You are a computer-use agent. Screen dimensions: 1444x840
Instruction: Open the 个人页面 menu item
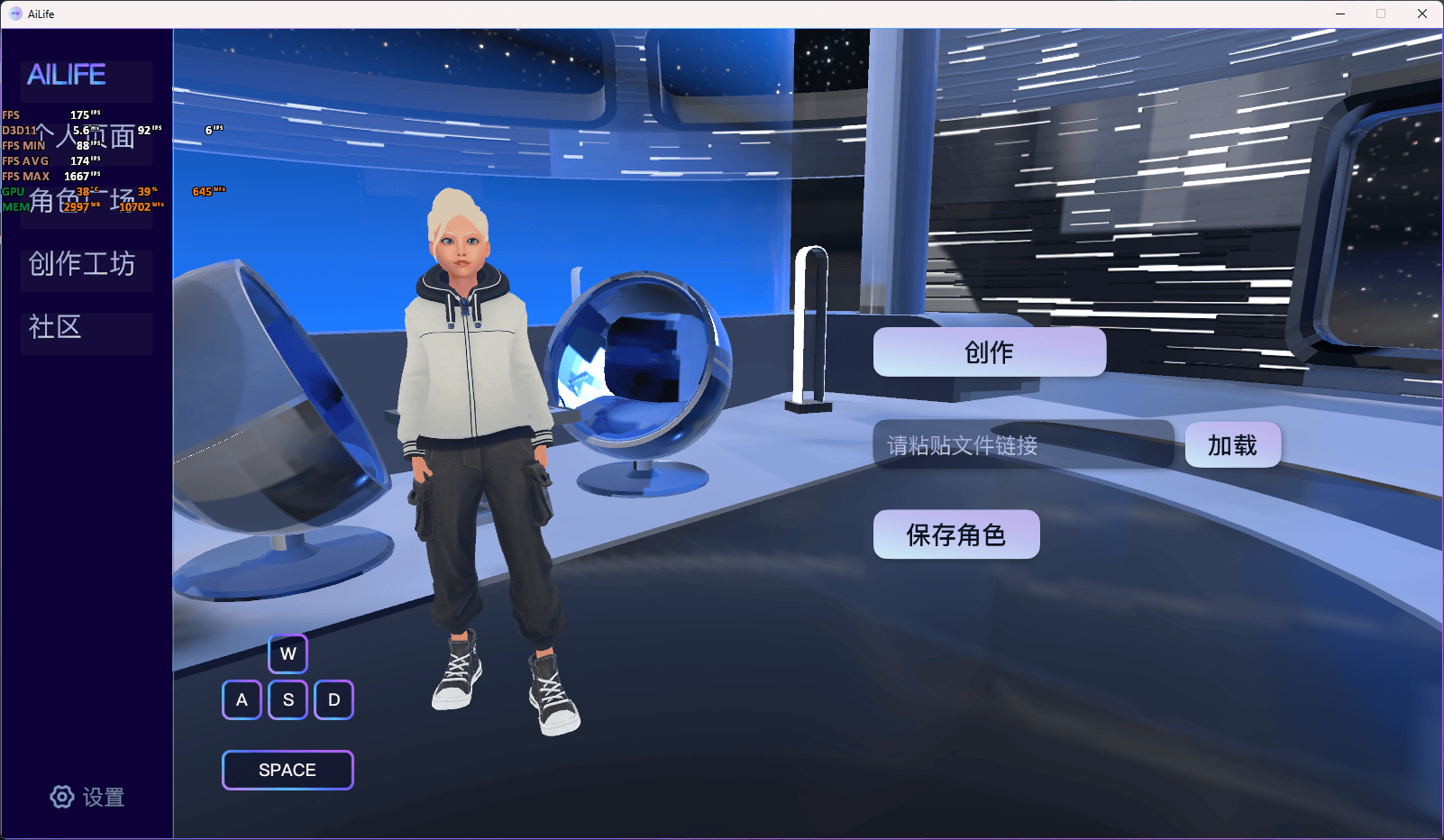pyautogui.click(x=86, y=136)
